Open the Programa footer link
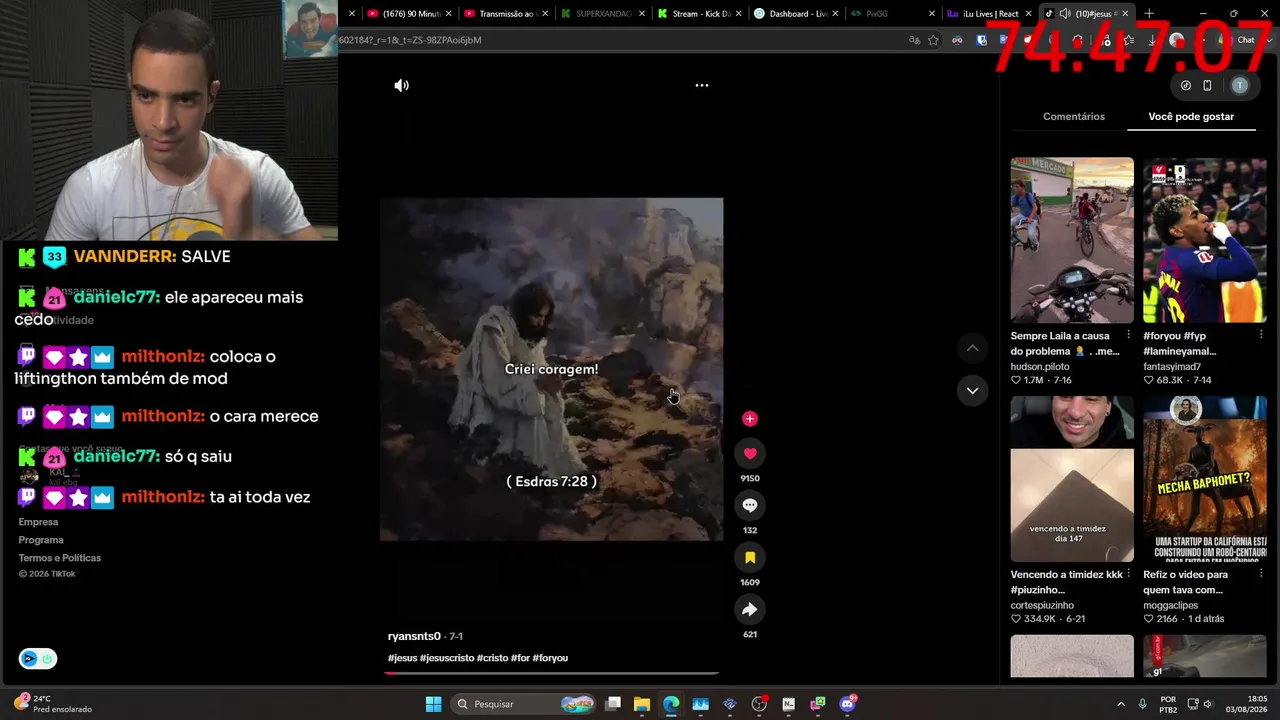 41,540
